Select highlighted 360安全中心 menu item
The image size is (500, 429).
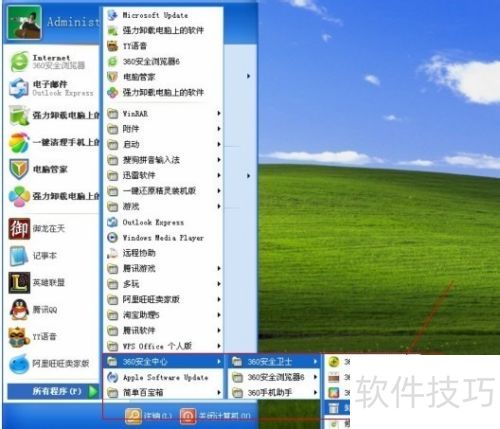[163, 361]
